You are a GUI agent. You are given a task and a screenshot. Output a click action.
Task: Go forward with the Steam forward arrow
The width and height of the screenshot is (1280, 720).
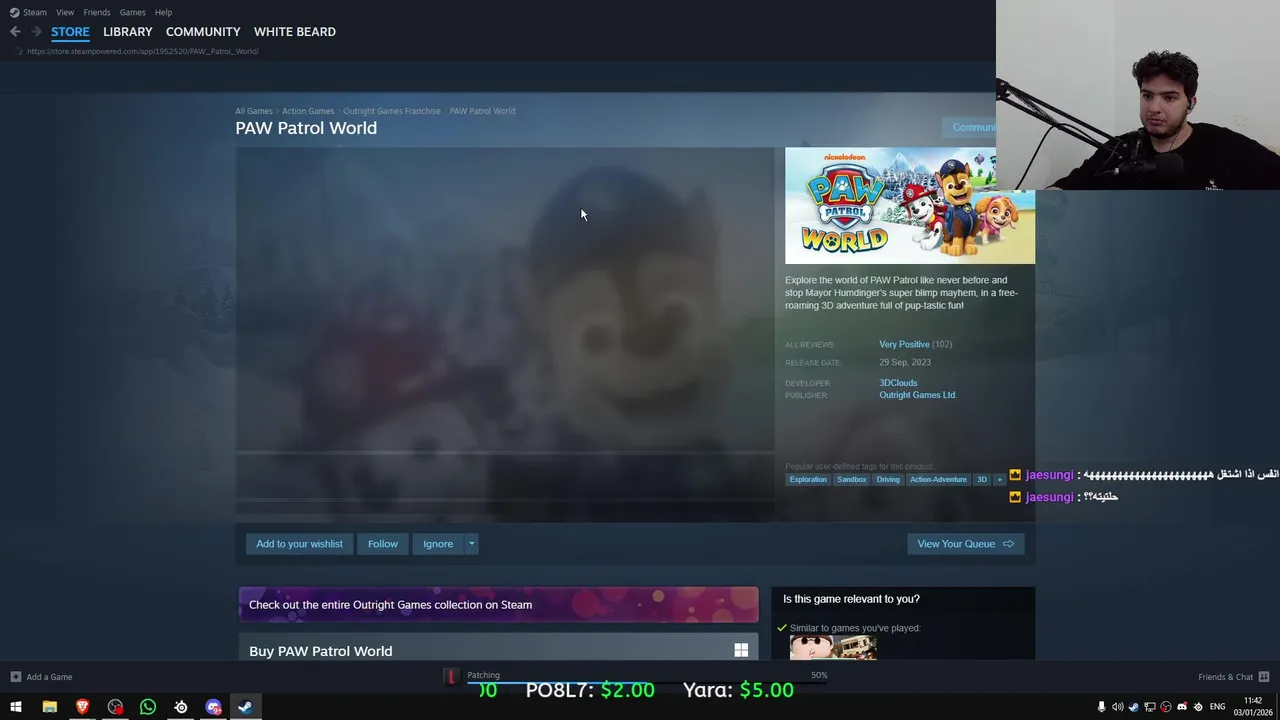(x=36, y=32)
